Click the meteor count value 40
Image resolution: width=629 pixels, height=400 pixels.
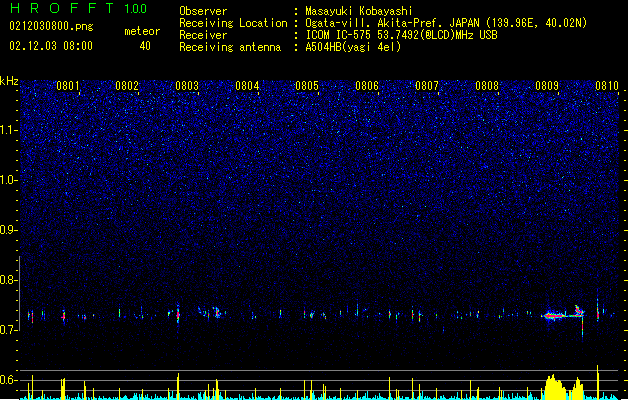point(145,46)
